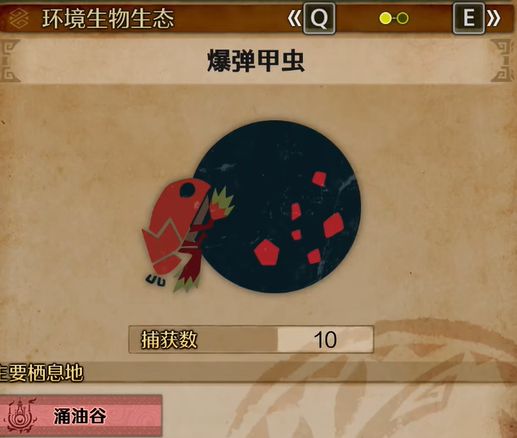The width and height of the screenshot is (517, 438).
Task: Click the red pentagon gem on the ball
Action: (267, 252)
